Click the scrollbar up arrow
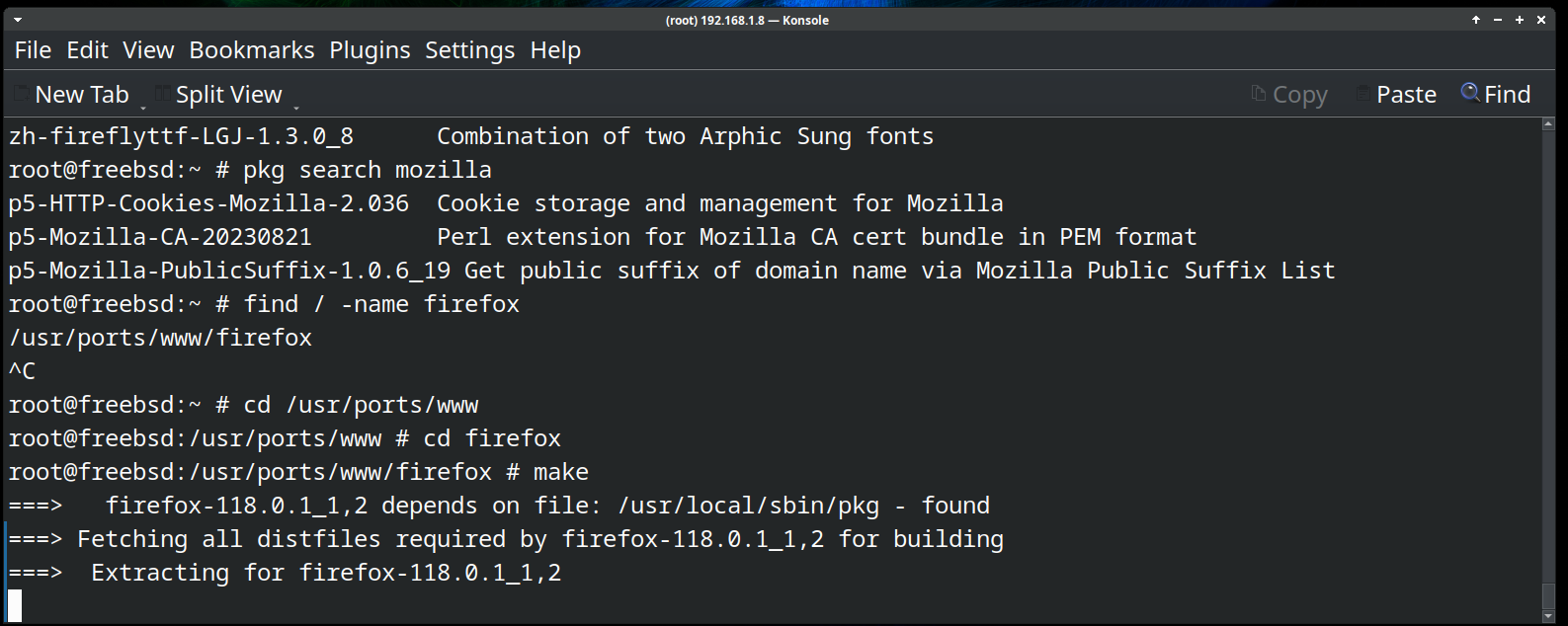 click(x=1548, y=125)
